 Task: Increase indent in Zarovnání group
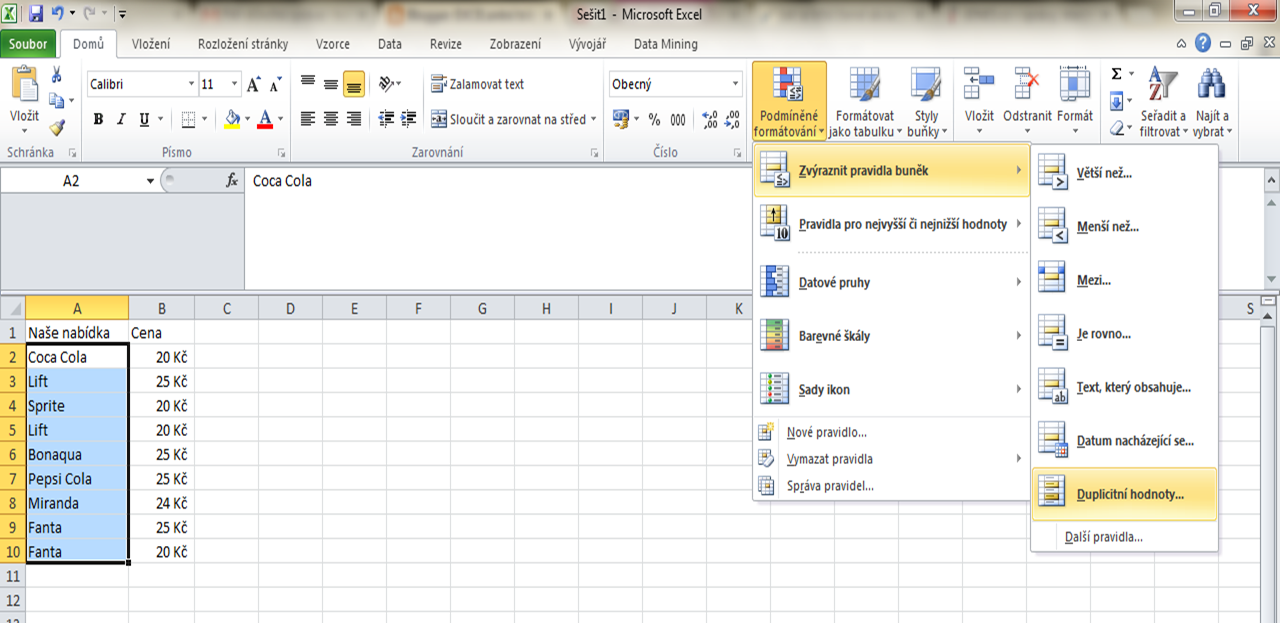click(410, 119)
